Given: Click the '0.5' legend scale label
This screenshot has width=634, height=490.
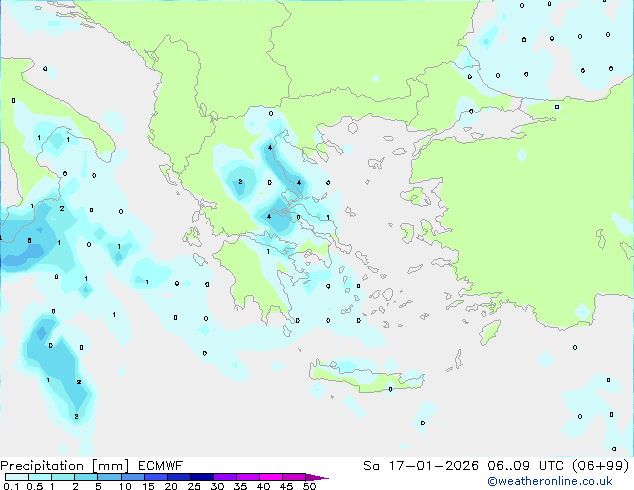Looking at the screenshot, I should click(x=35, y=486).
